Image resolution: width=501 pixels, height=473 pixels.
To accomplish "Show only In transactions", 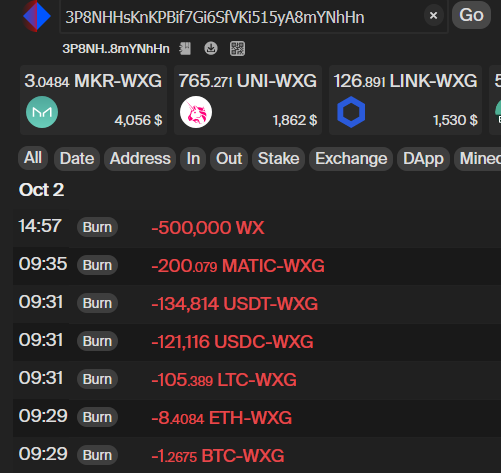I will (193, 159).
